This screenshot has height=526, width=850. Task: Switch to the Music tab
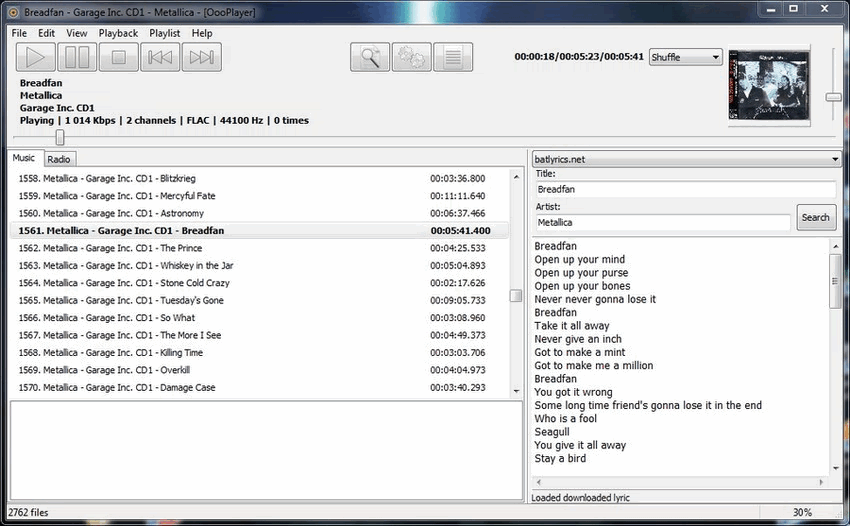pos(24,158)
